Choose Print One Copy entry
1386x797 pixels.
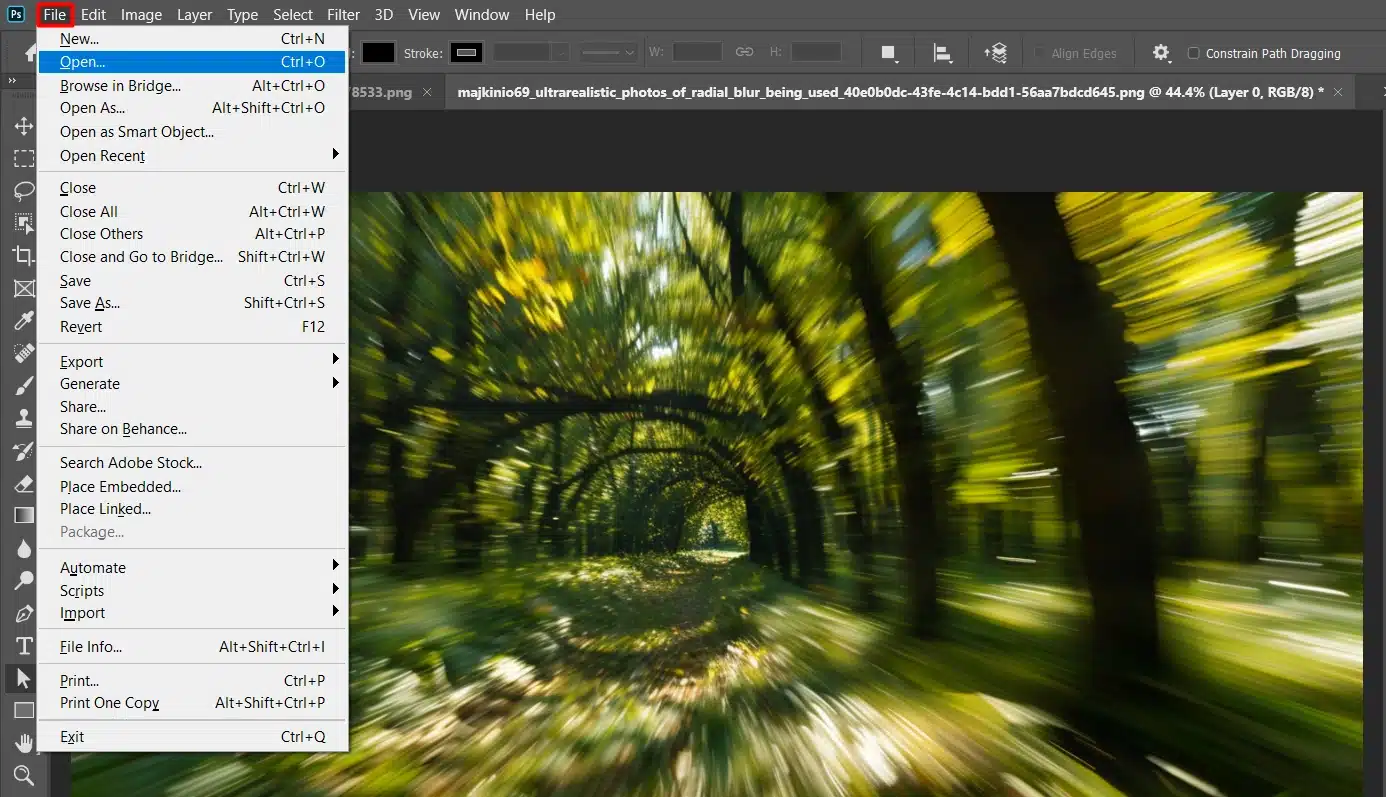tap(192, 703)
